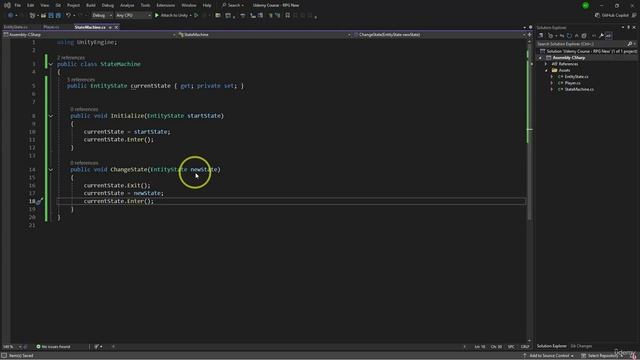
Task: Toggle the preview selected items icon
Action: [609, 36]
